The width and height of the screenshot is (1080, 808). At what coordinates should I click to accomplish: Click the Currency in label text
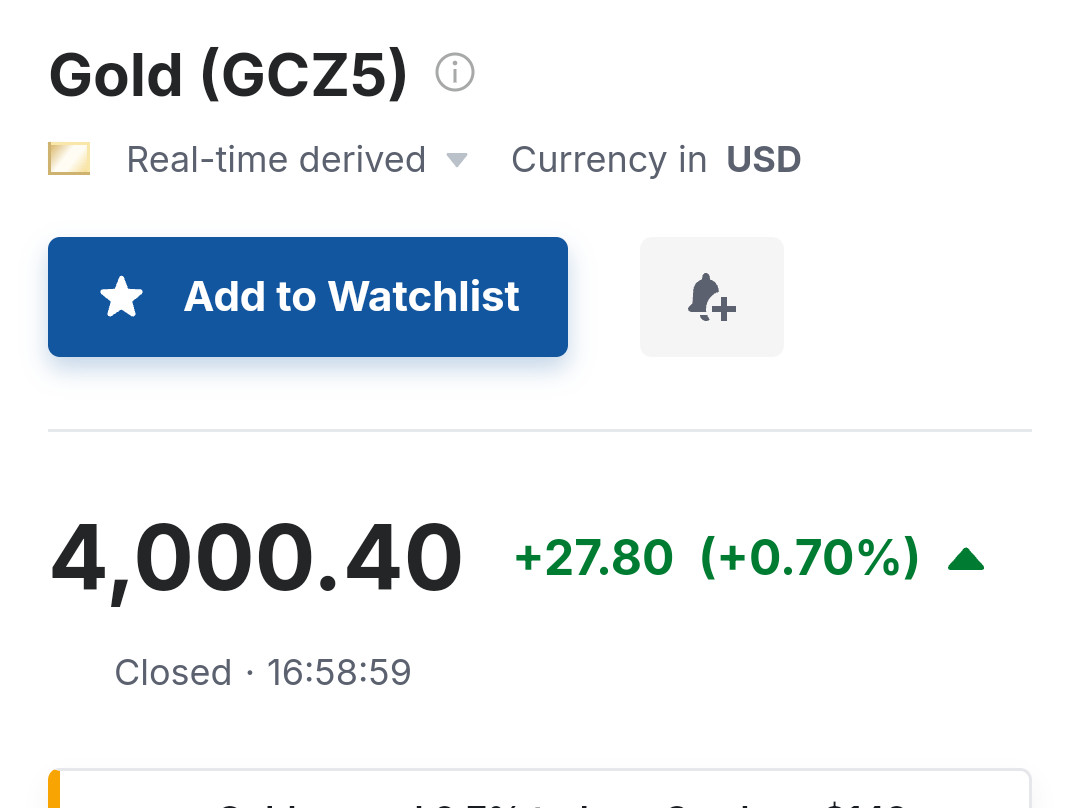tap(609, 160)
